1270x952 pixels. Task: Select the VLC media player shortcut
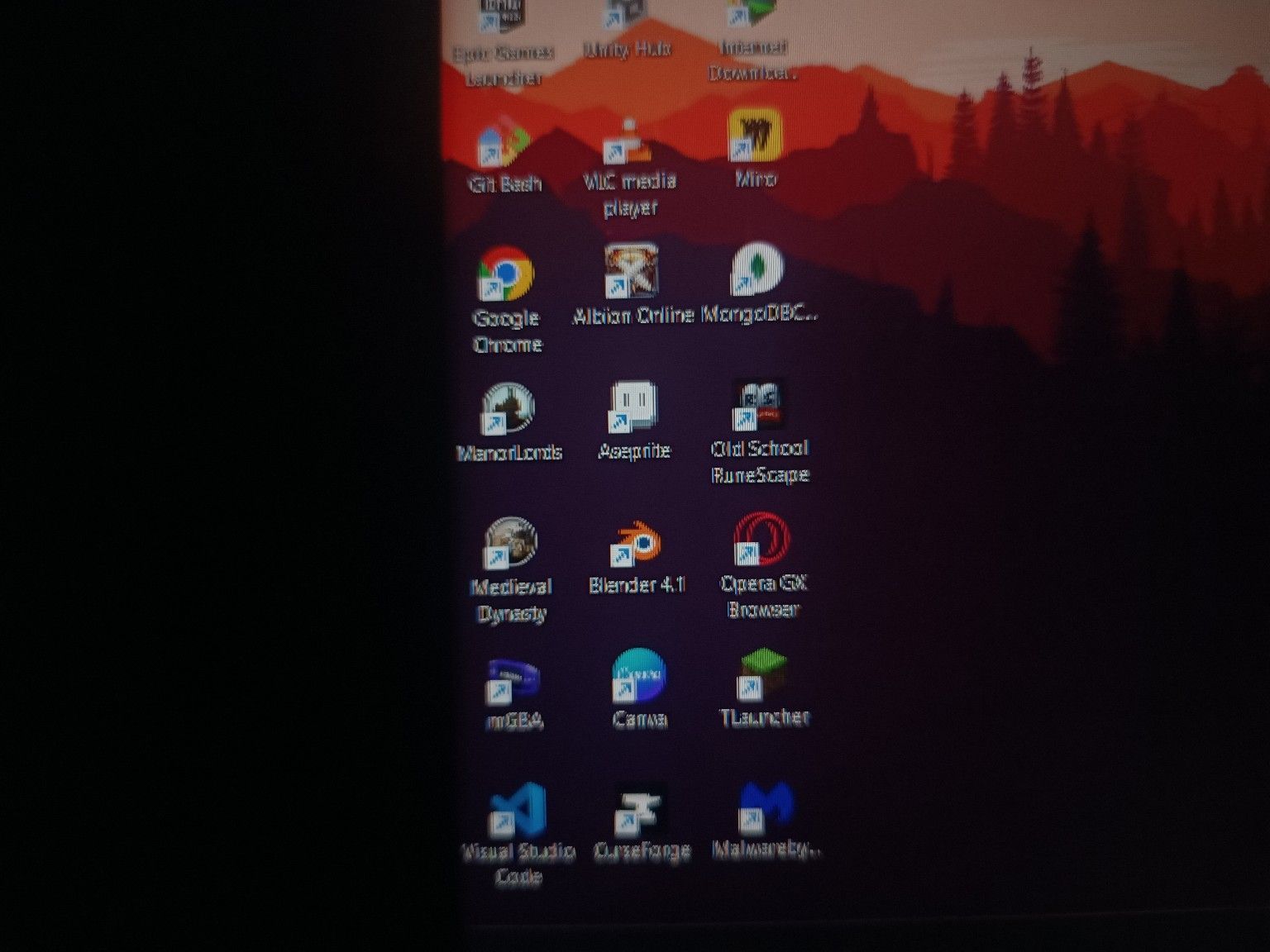(x=630, y=169)
